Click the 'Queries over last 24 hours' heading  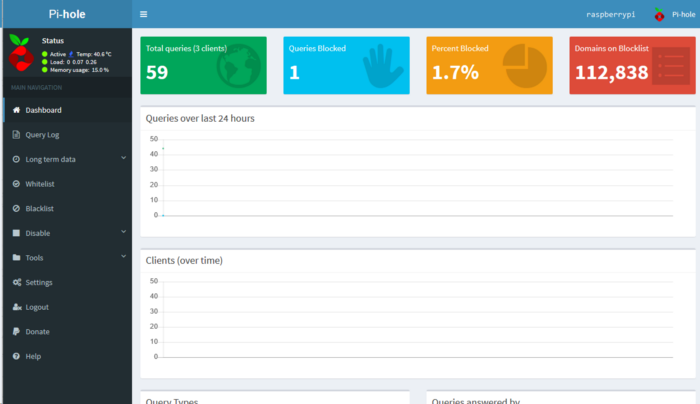[x=200, y=118]
